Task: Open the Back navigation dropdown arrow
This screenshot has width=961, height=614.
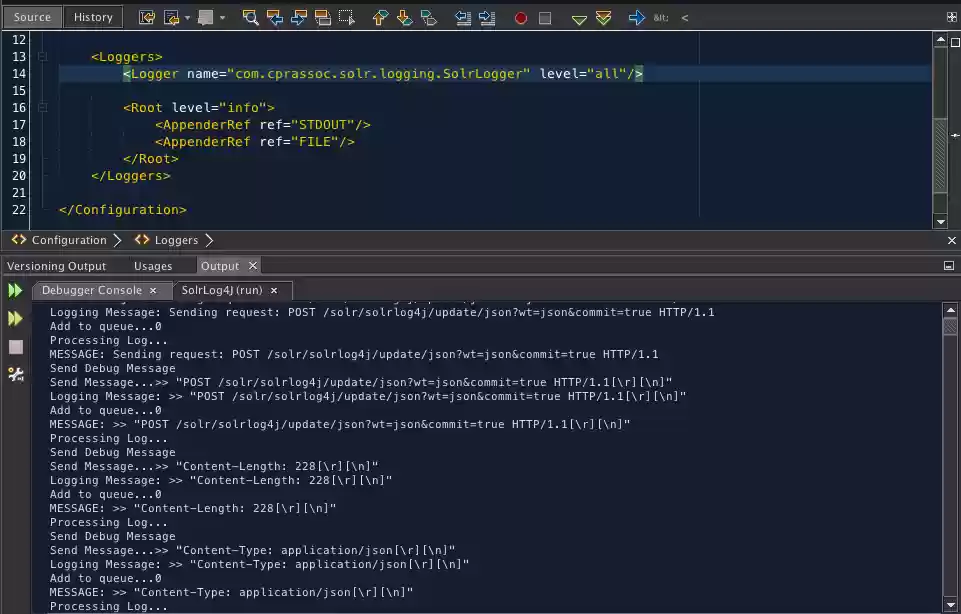Action: point(186,17)
